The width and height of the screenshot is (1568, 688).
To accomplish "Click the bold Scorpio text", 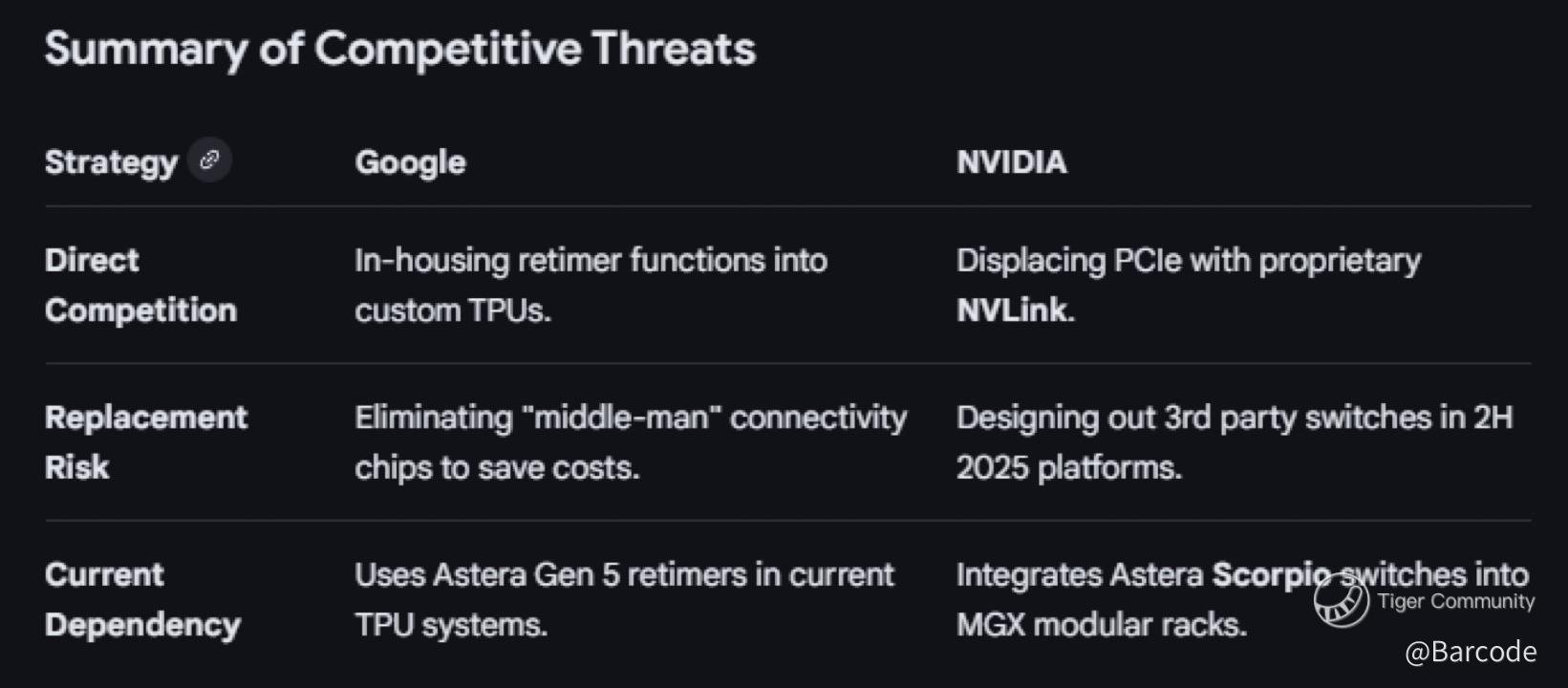I will tap(1271, 574).
